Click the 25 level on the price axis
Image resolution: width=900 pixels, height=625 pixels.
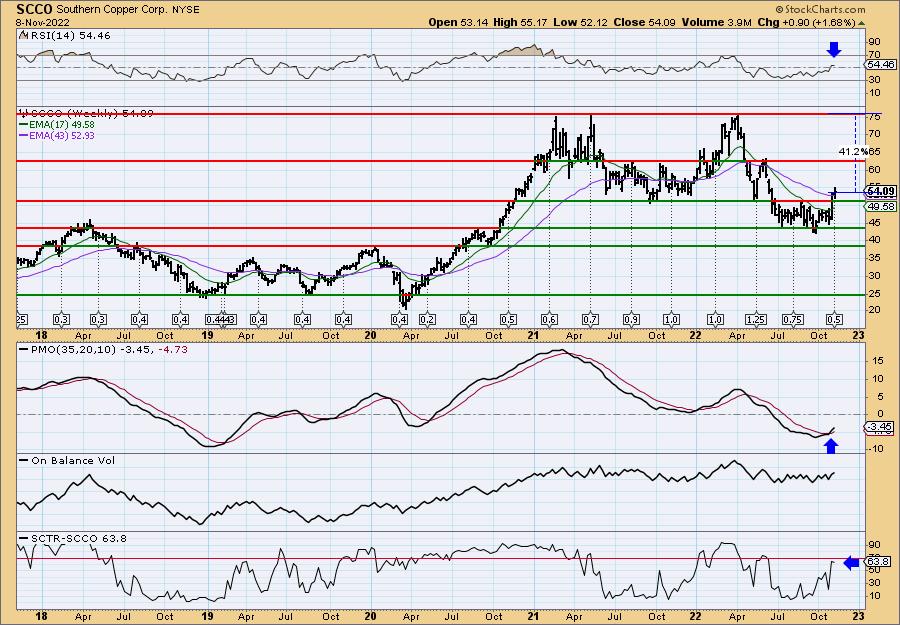tap(874, 293)
